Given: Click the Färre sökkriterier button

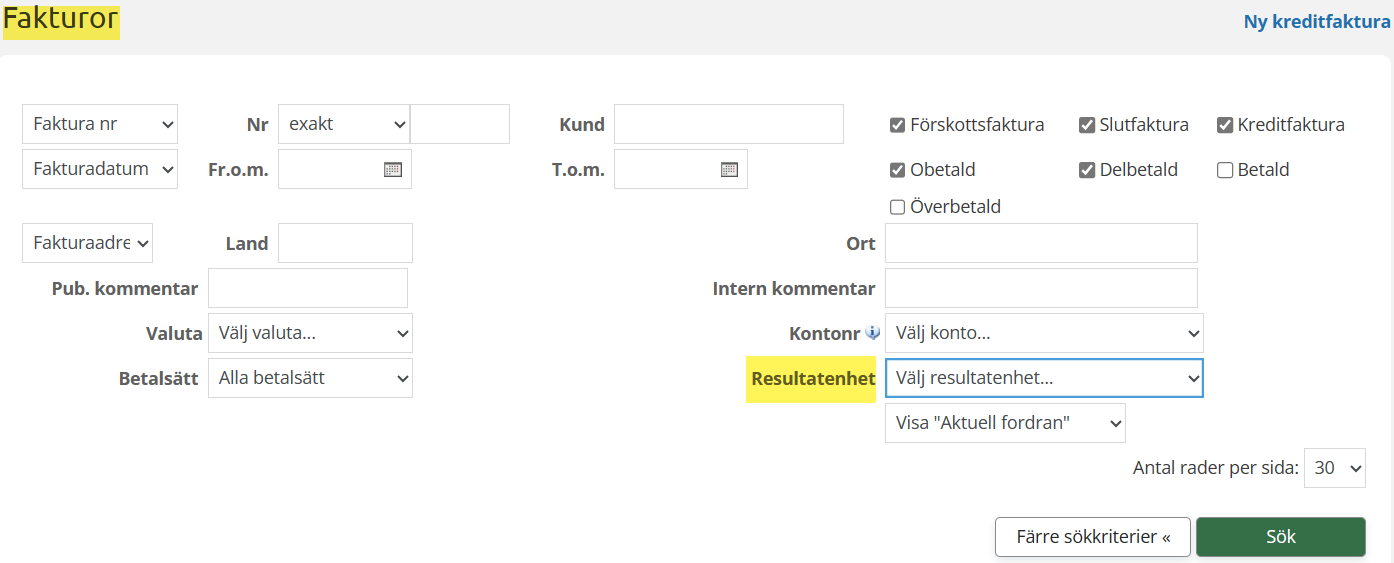Looking at the screenshot, I should (1093, 537).
